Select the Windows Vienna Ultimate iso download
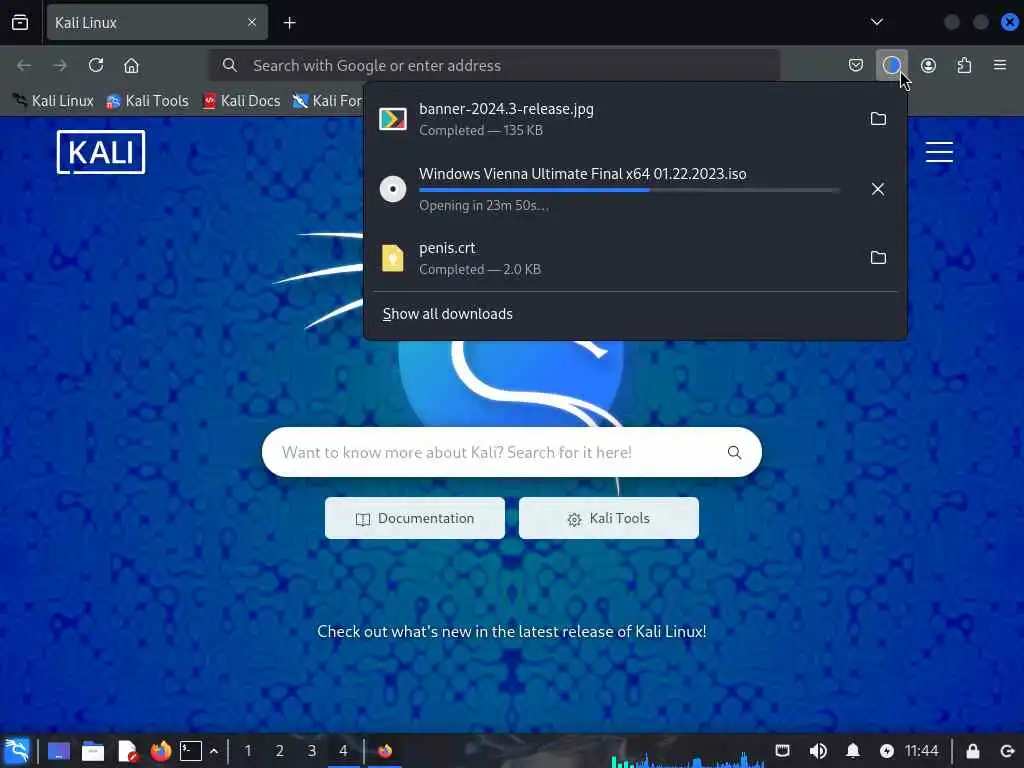Image resolution: width=1024 pixels, height=768 pixels. (x=614, y=189)
